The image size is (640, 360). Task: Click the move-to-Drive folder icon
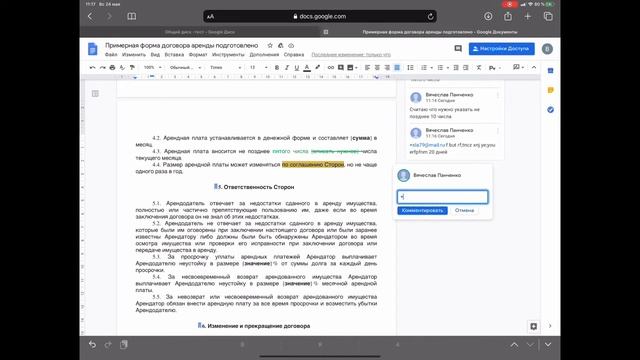(280, 45)
